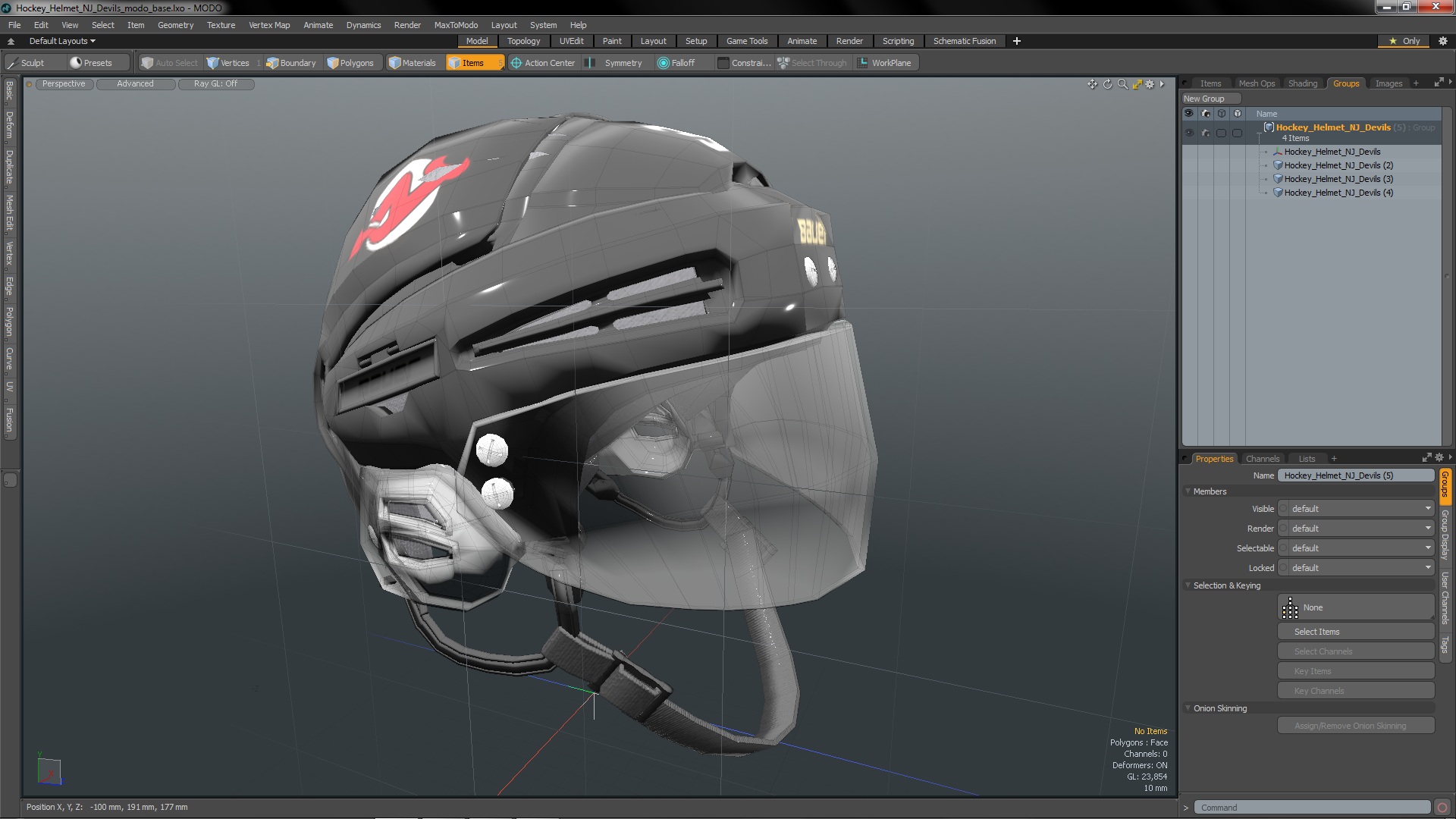The image size is (1456, 819).
Task: Collapse the Members section
Action: pyautogui.click(x=1188, y=491)
